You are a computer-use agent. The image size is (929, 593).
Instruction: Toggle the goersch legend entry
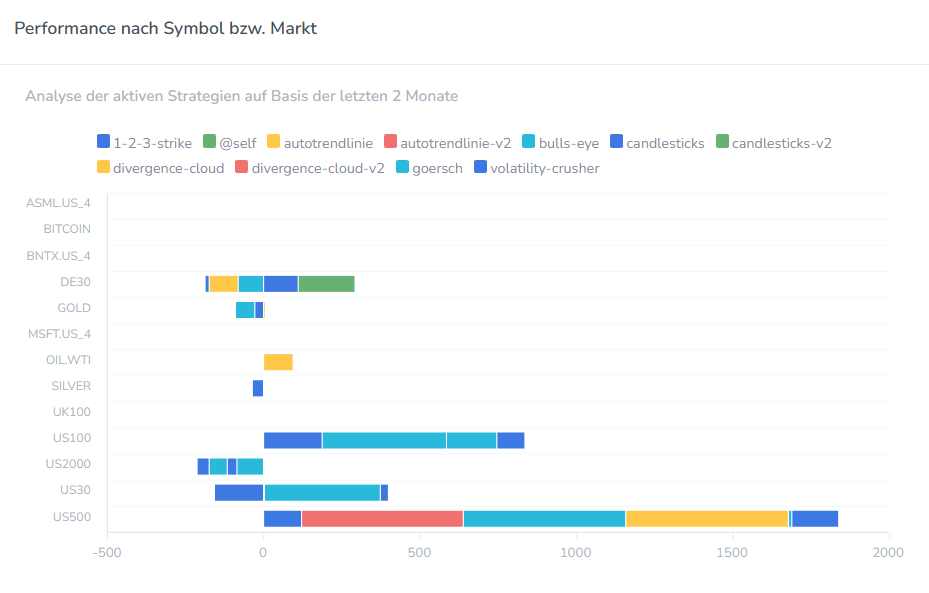(429, 168)
